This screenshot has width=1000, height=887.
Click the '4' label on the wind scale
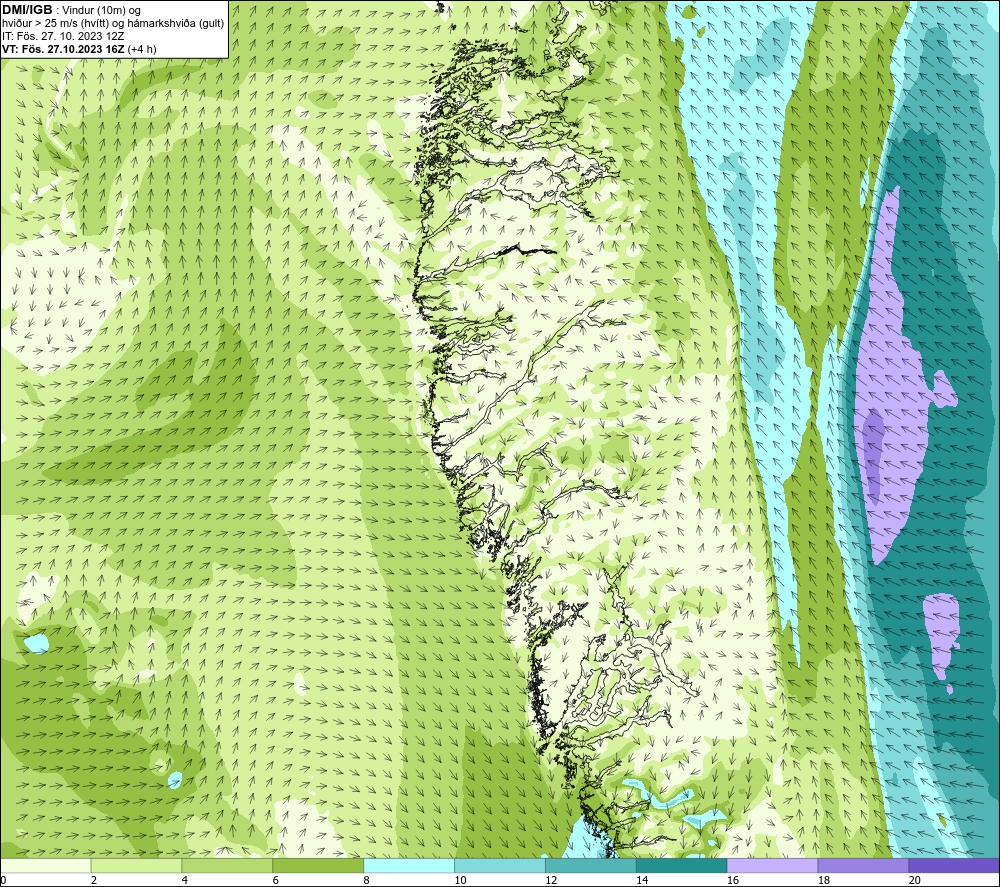coord(185,880)
